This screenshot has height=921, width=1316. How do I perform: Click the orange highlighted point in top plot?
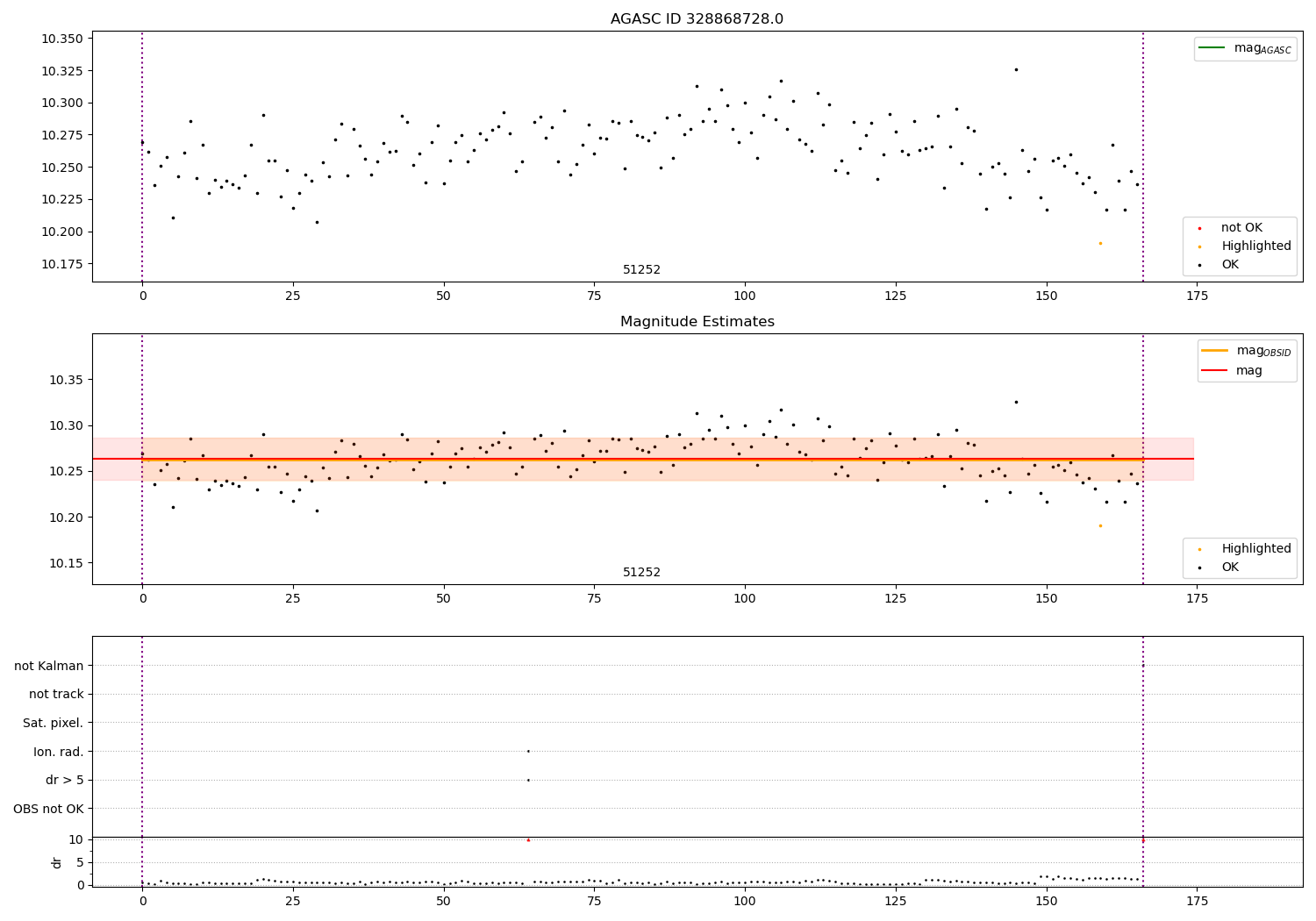tap(1100, 243)
